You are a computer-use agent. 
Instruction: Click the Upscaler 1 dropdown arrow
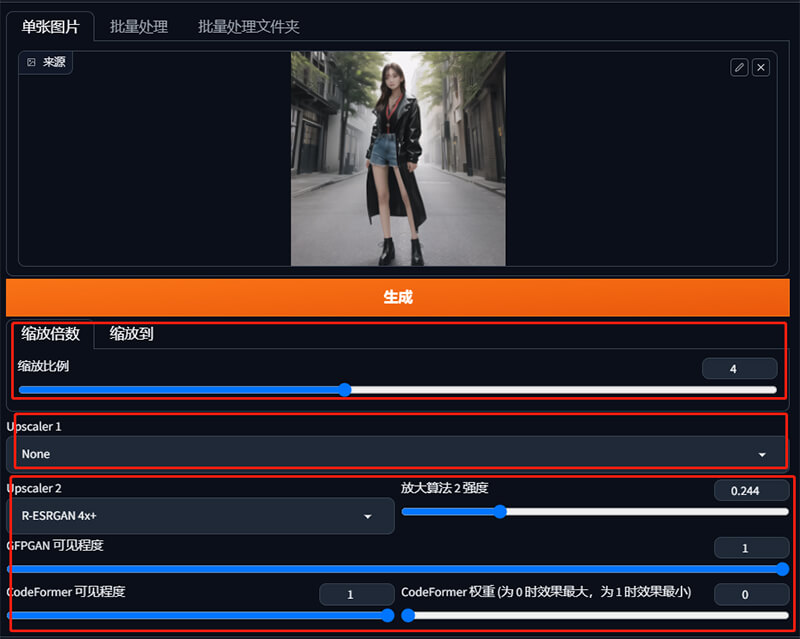point(762,455)
